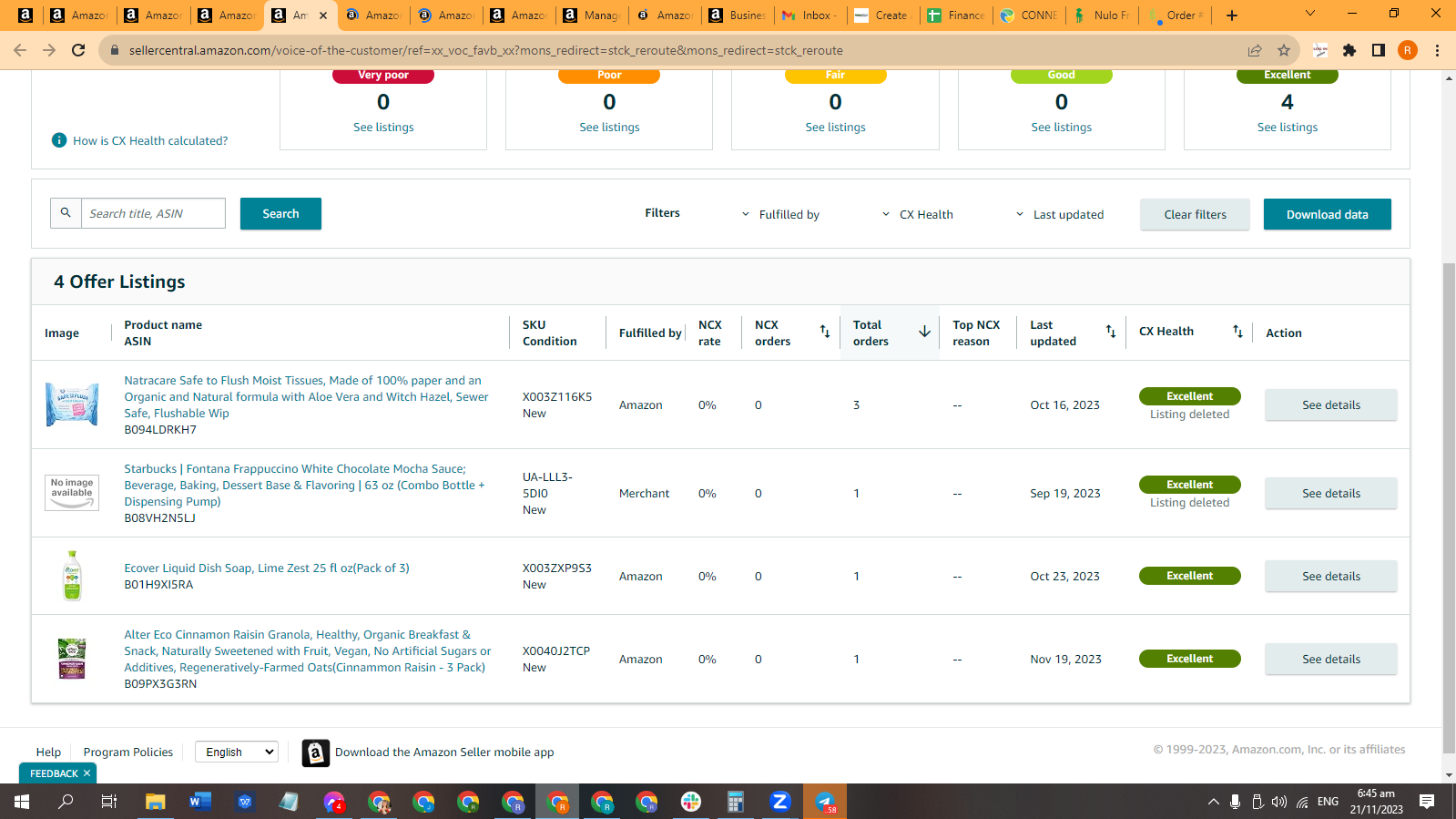The height and width of the screenshot is (819, 1456).
Task: Open the English language selector
Action: (x=237, y=752)
